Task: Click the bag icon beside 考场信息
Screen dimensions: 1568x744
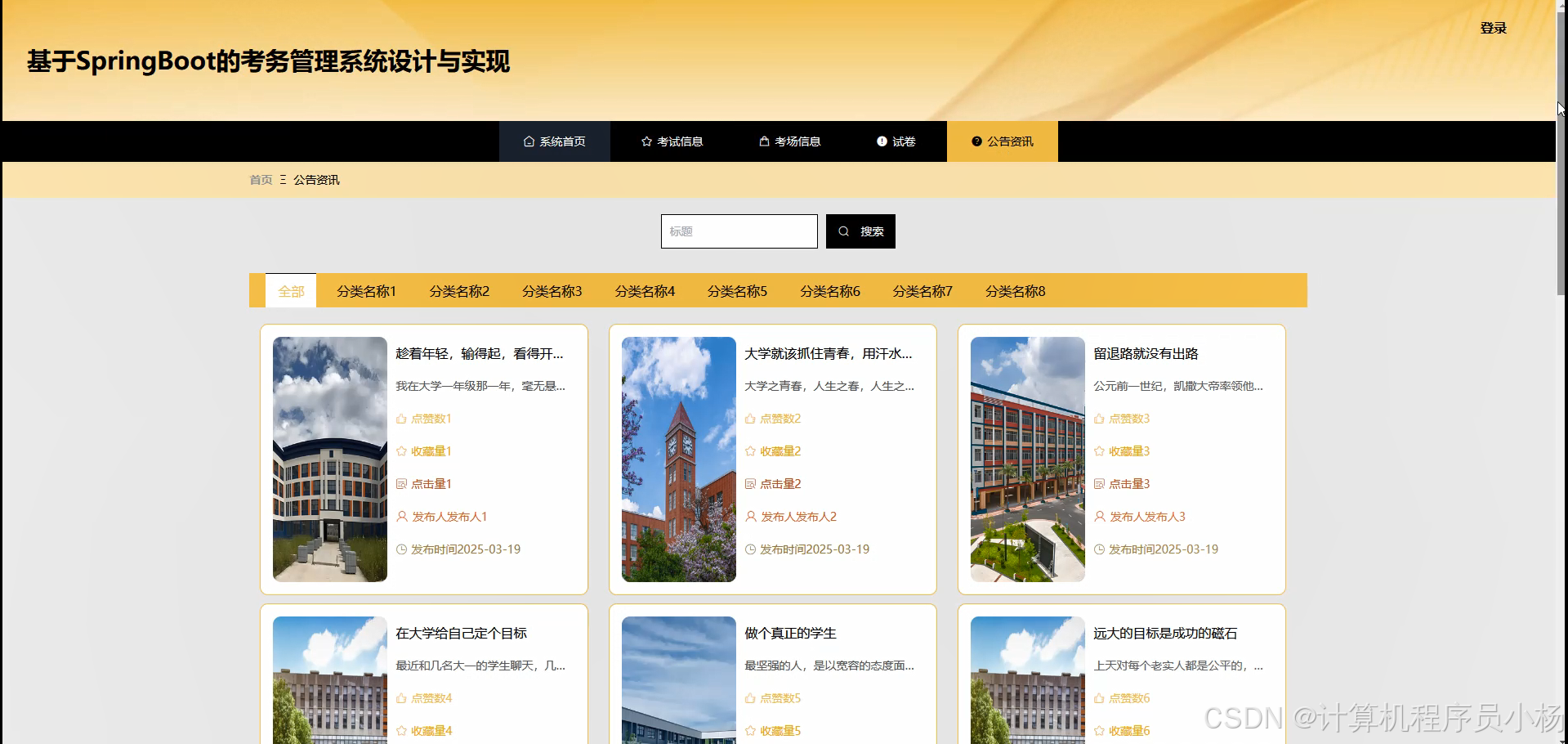Action: tap(764, 141)
